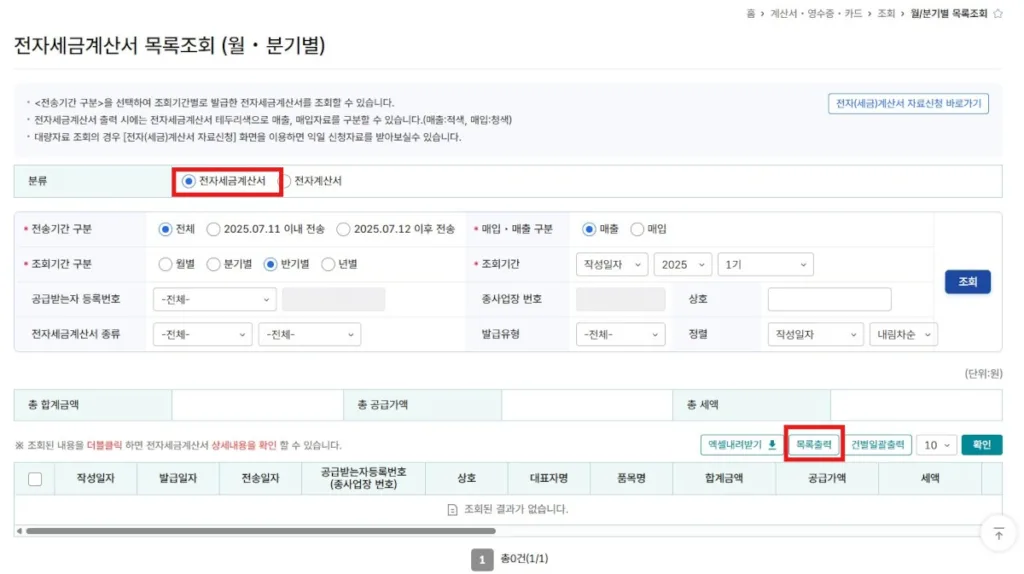Open second 전자세금계산서 종류 dropdown
This screenshot has width=1024, height=574.
(310, 334)
